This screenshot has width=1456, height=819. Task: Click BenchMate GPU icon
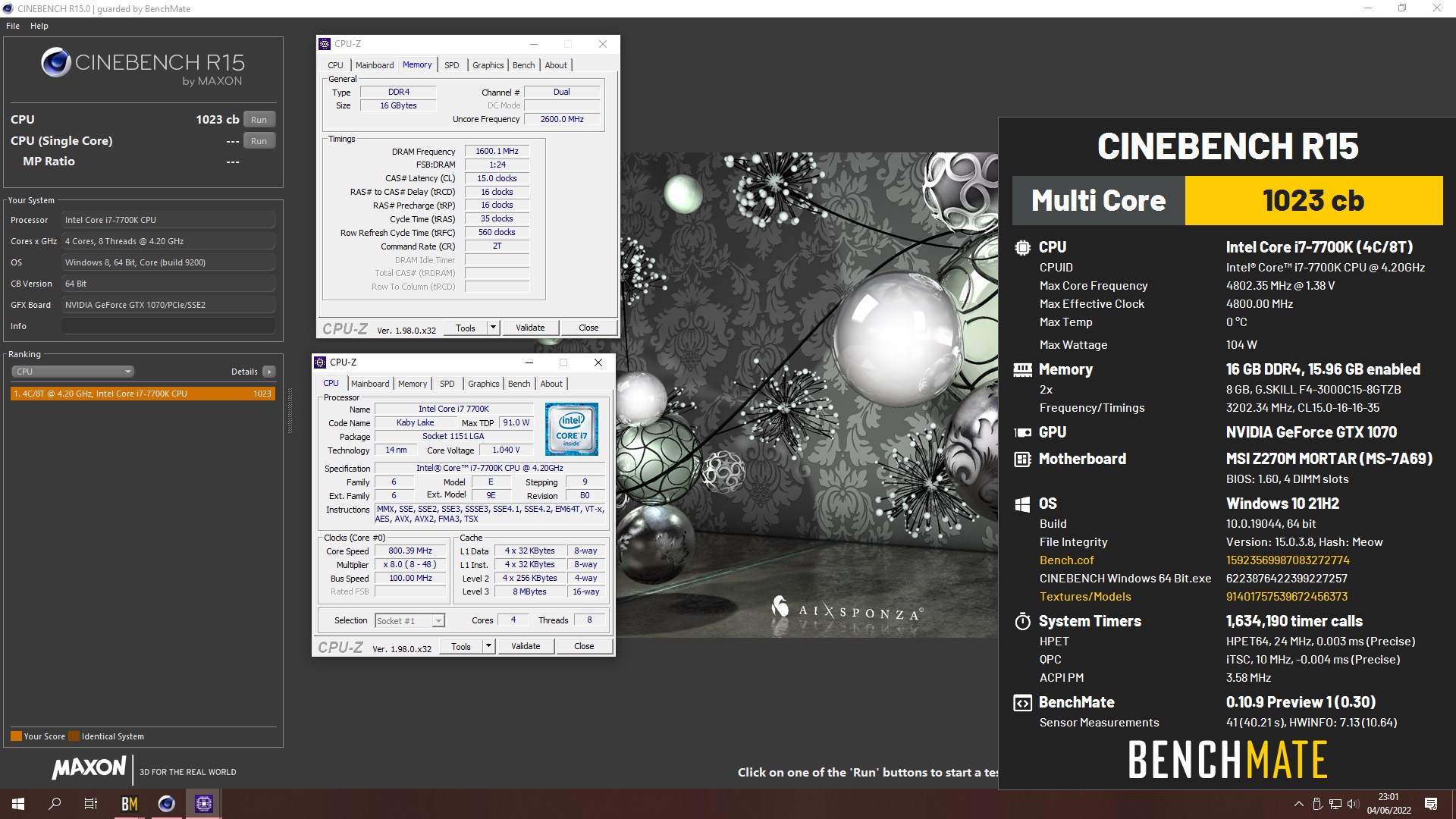coord(1022,432)
